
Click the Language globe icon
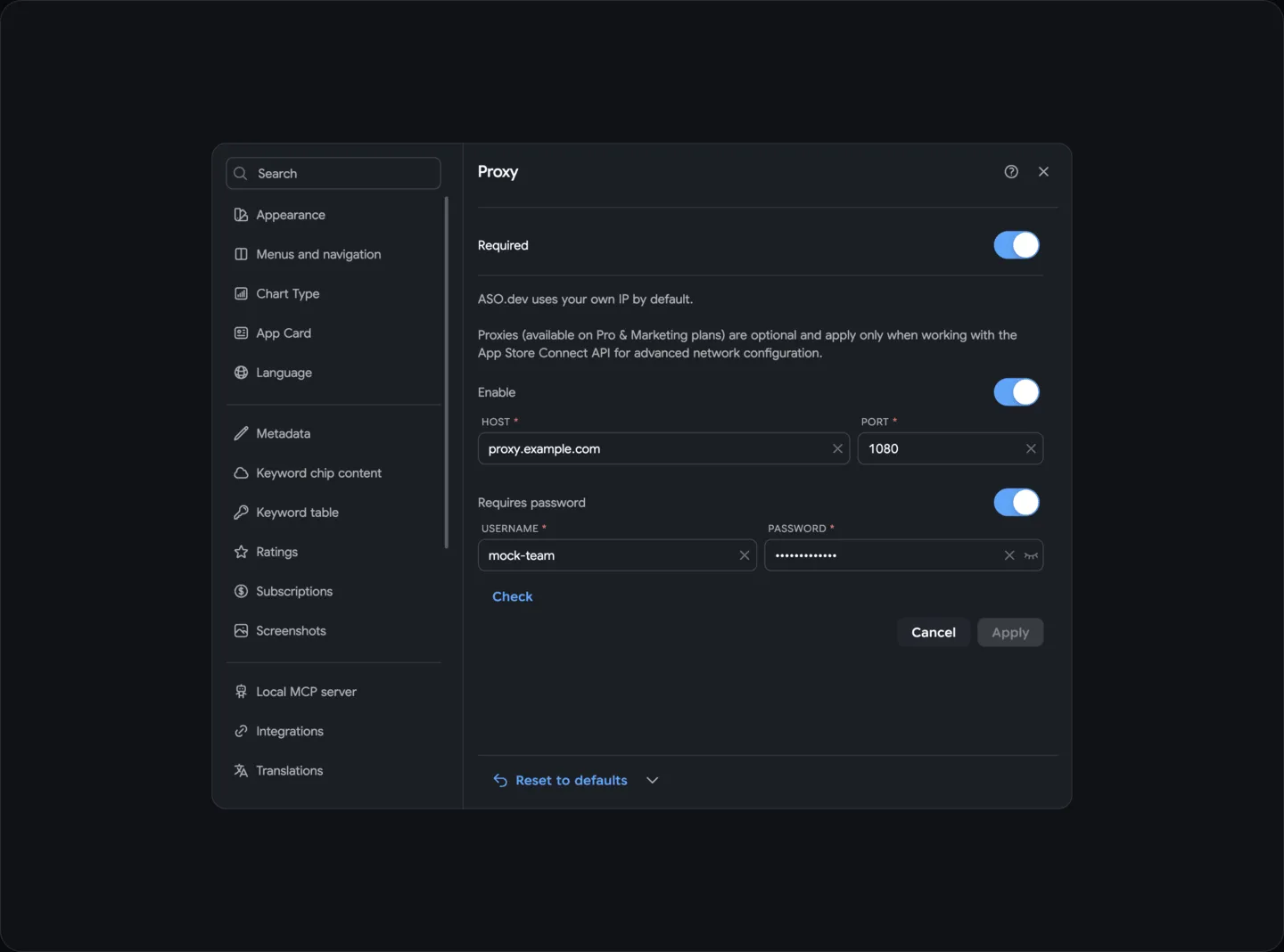(x=241, y=373)
